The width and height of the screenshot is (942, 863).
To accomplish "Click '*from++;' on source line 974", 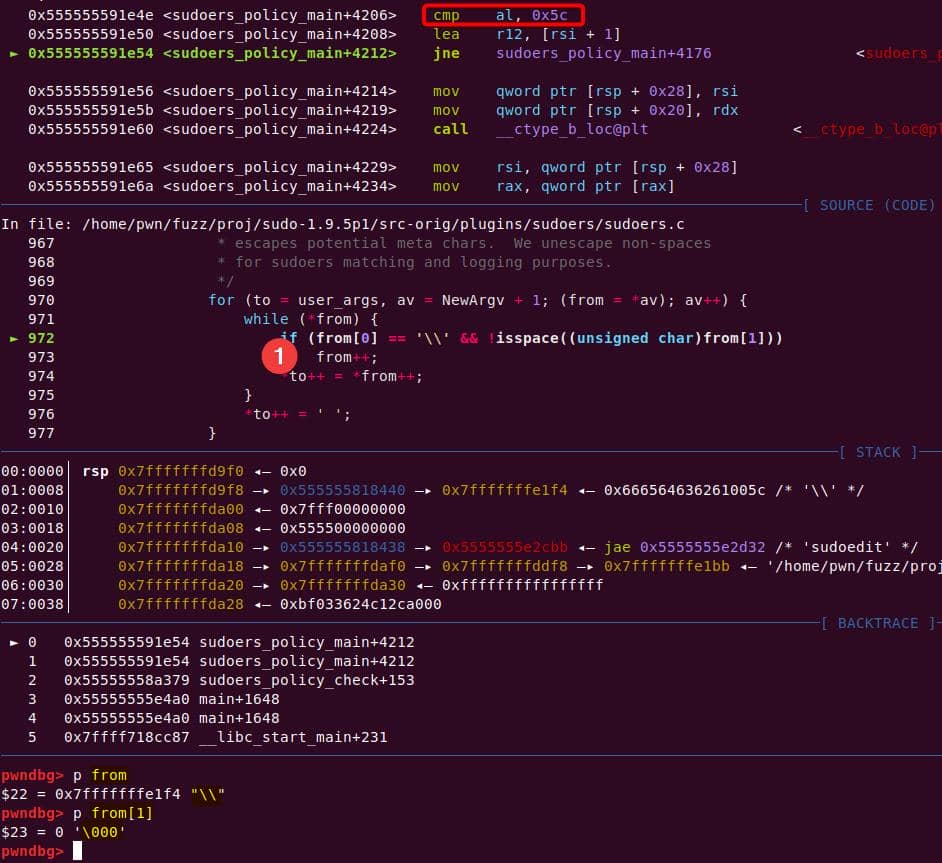I will [387, 377].
